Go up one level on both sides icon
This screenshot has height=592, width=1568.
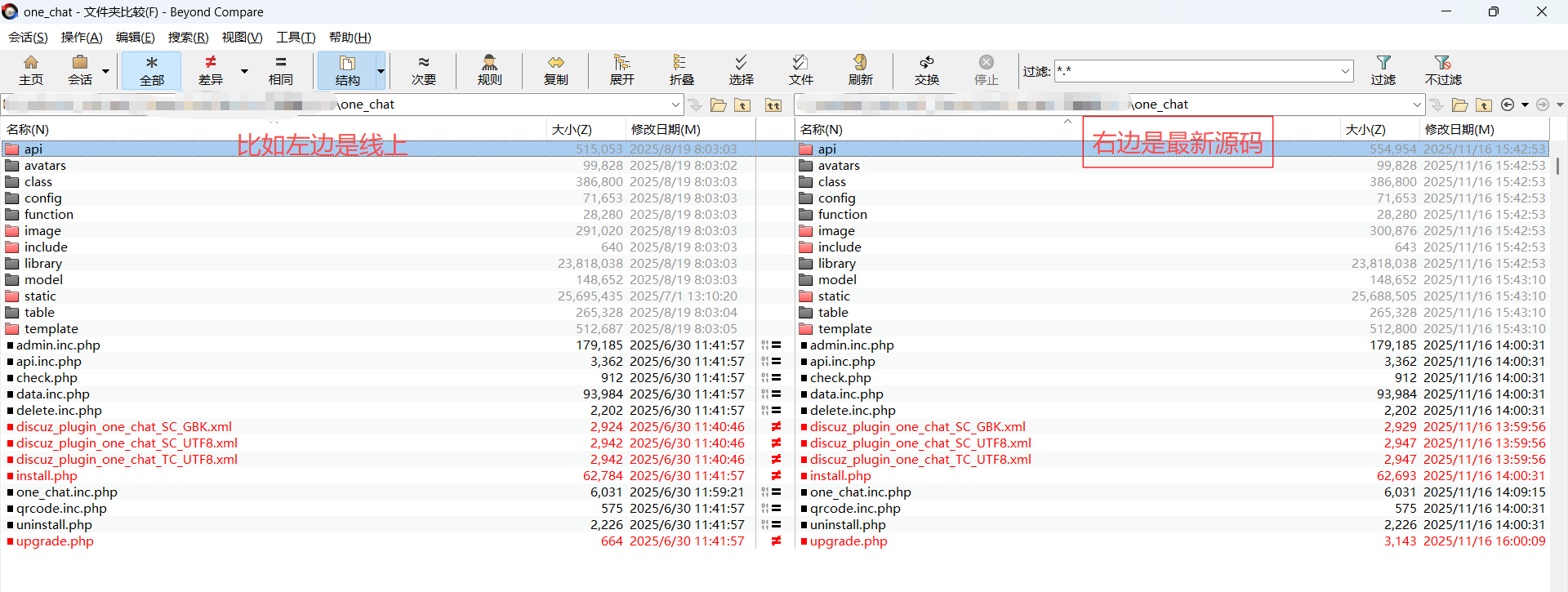pyautogui.click(x=773, y=105)
